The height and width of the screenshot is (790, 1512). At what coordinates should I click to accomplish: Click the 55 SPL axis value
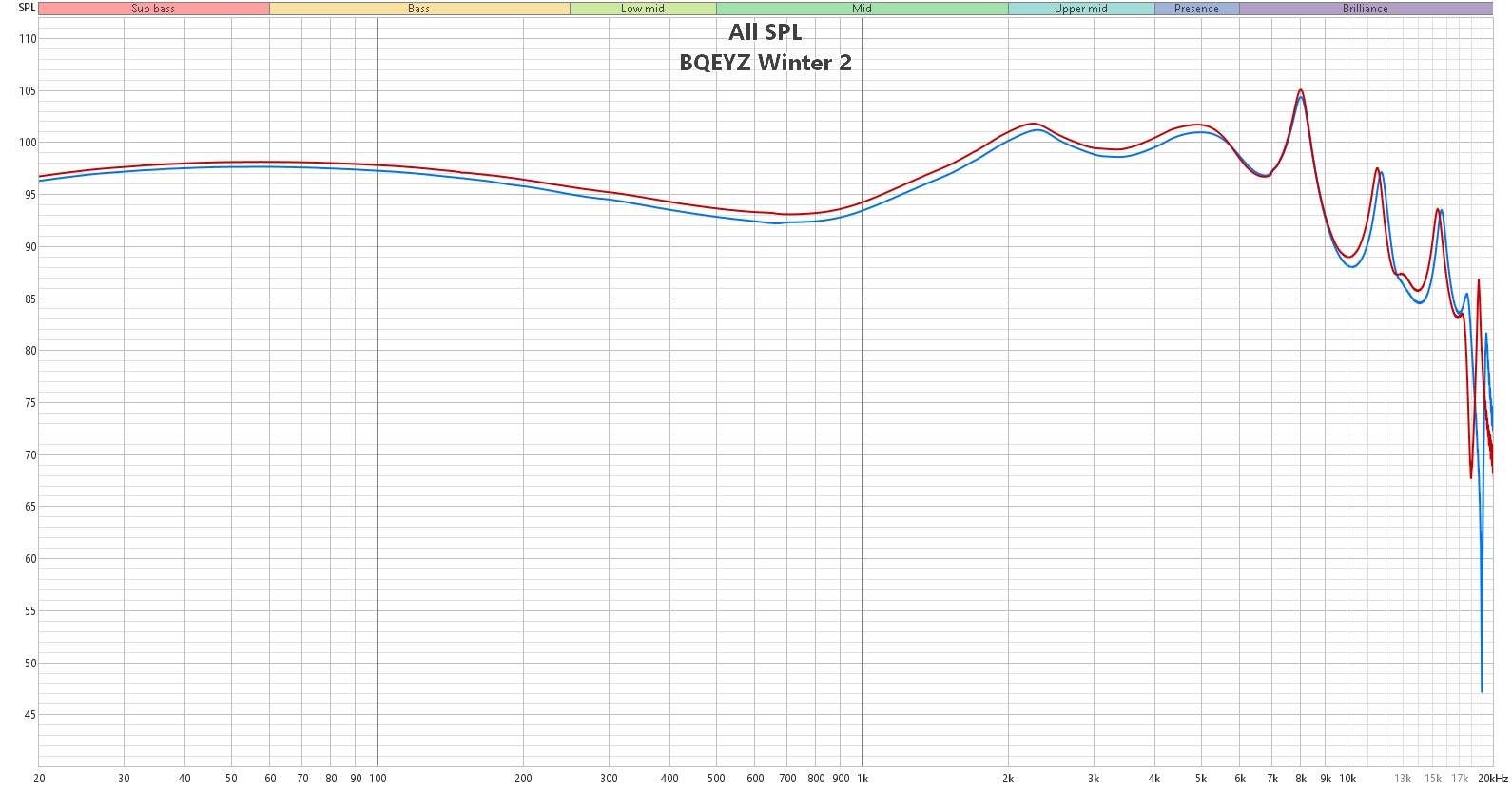[30, 611]
